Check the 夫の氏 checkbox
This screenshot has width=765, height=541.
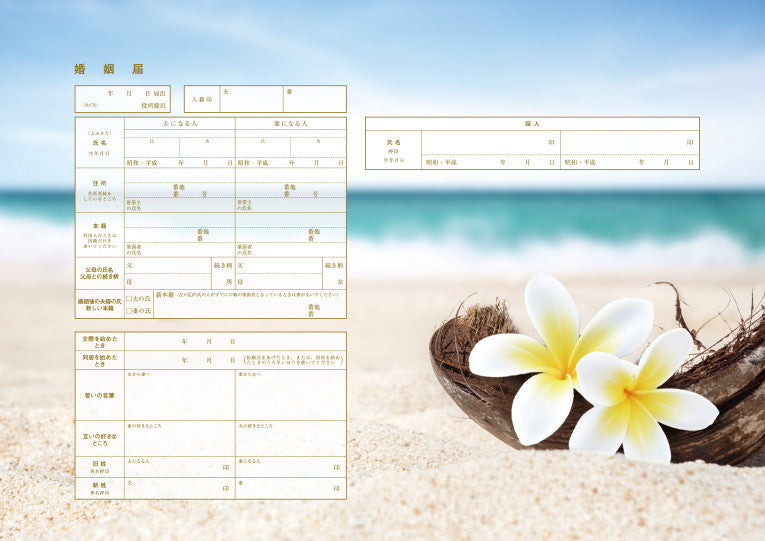coord(129,298)
